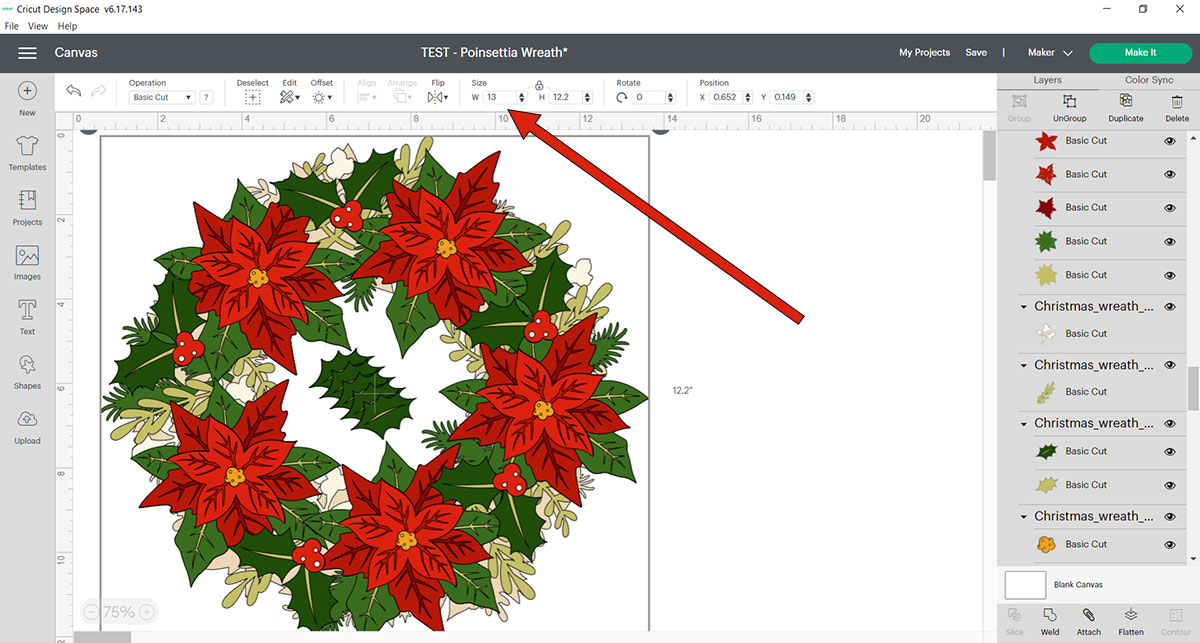
Task: Collapse Christmas_wreath group above the olive sprig layer
Action: coord(1024,365)
